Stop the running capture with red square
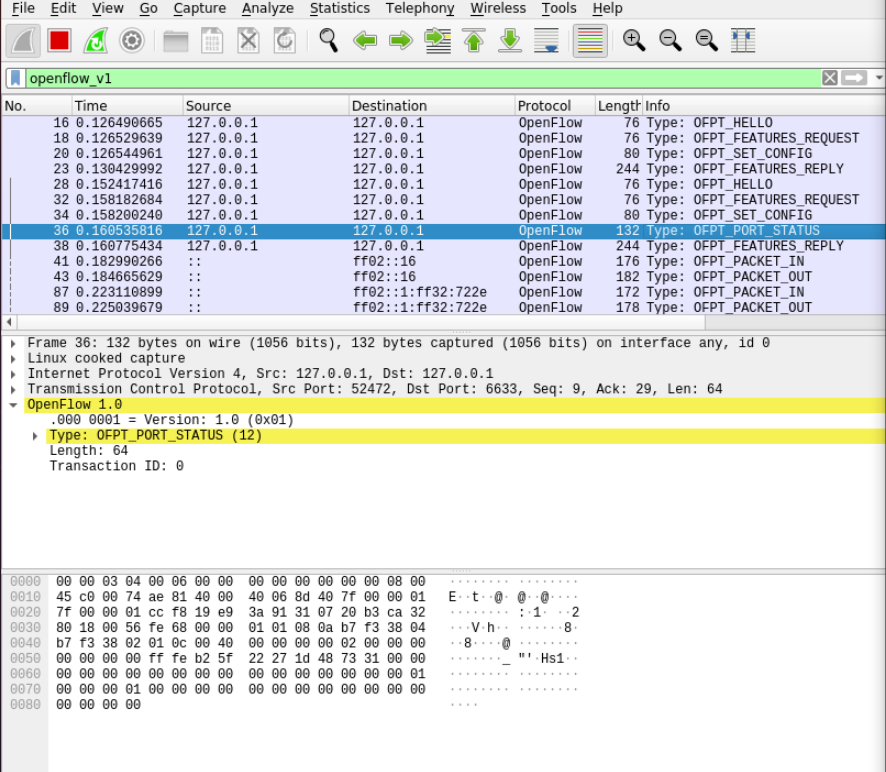 [59, 41]
